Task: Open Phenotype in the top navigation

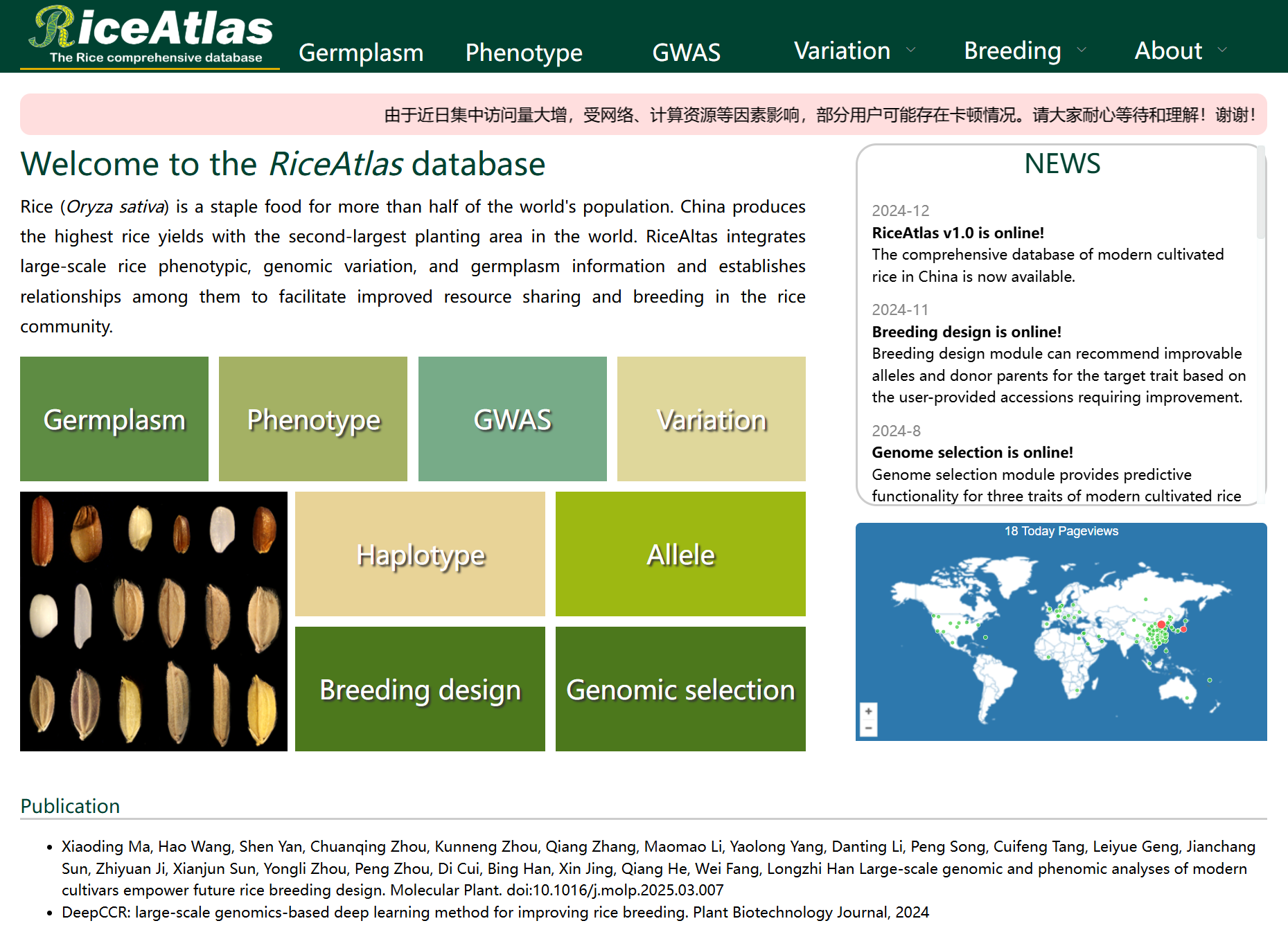Action: point(524,52)
